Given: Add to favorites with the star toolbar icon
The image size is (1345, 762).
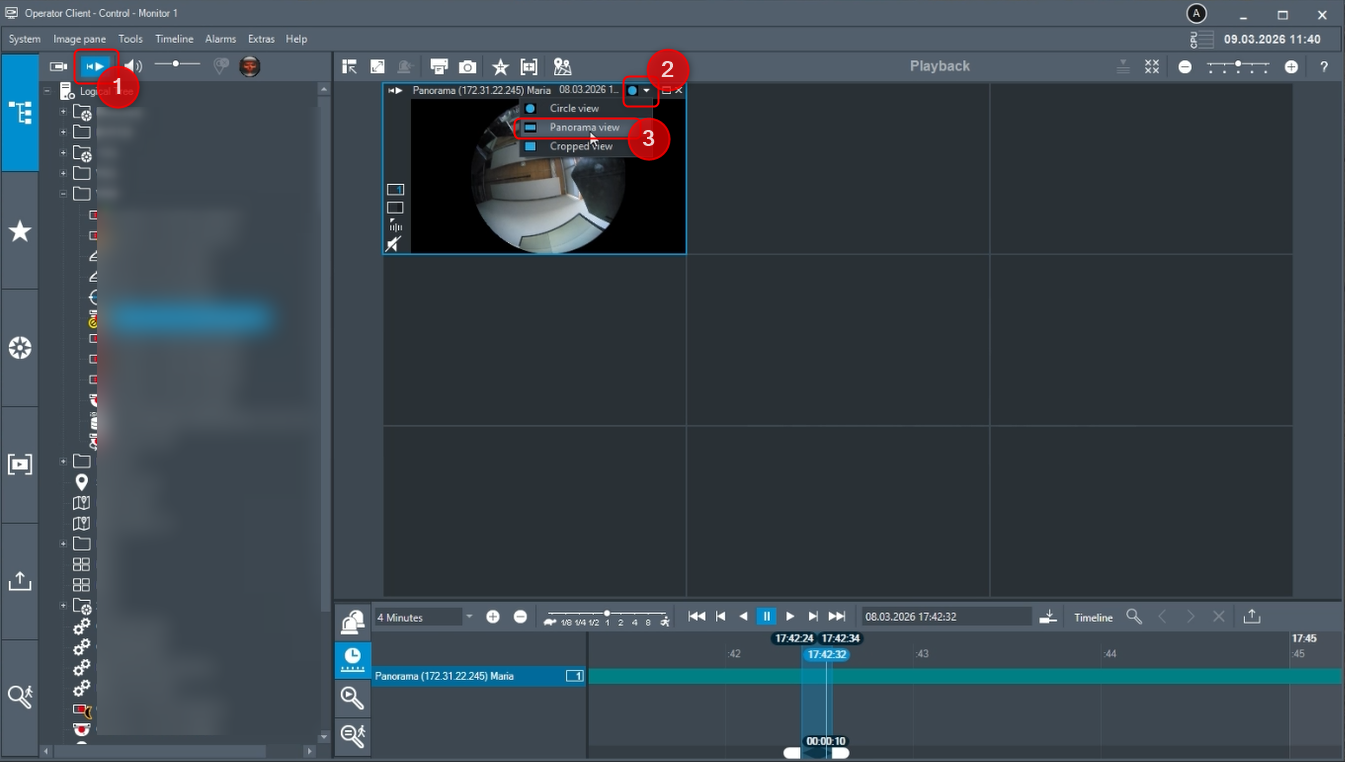Looking at the screenshot, I should [x=500, y=67].
